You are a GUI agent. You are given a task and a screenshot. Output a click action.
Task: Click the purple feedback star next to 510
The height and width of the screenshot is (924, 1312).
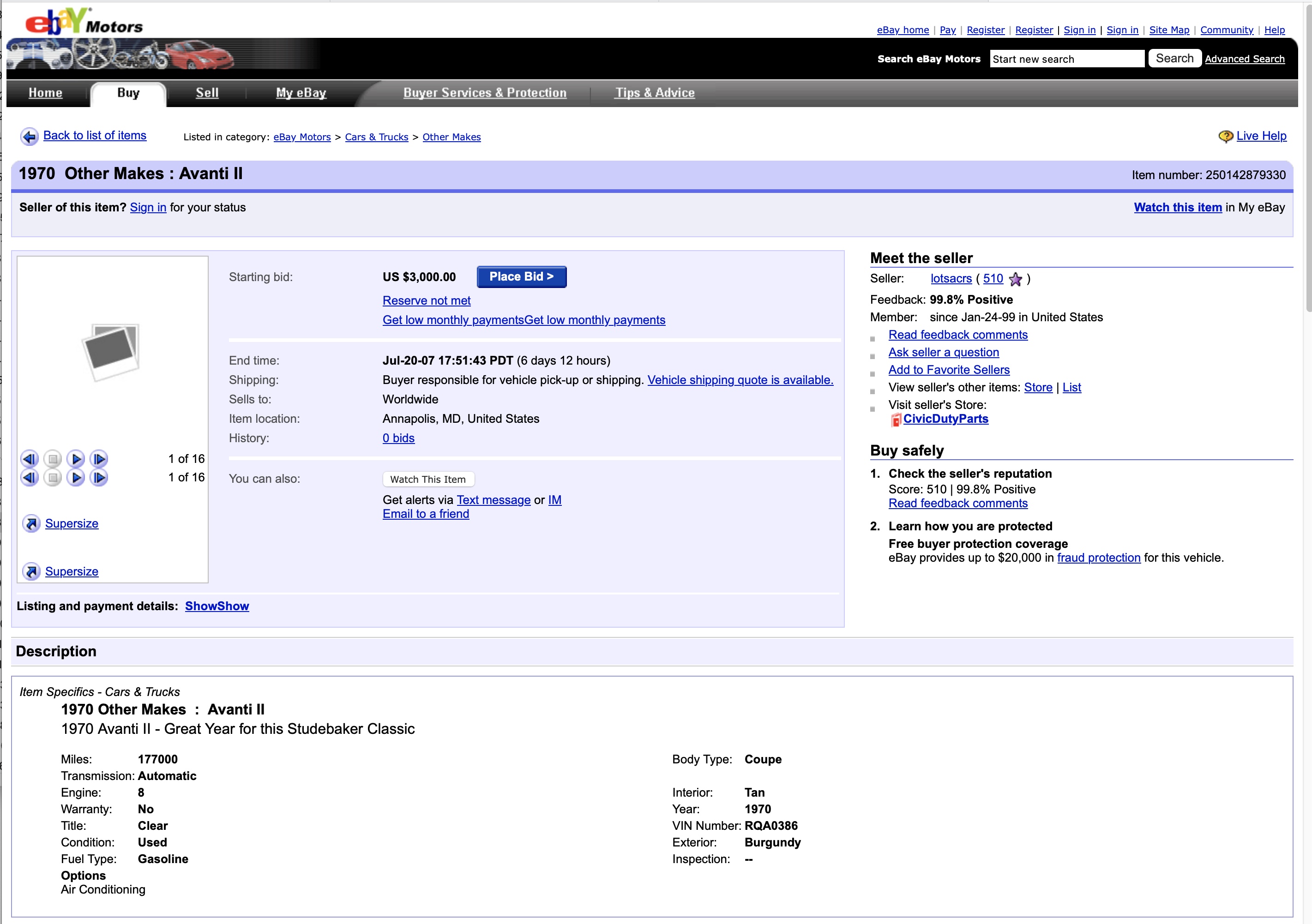pos(1016,279)
